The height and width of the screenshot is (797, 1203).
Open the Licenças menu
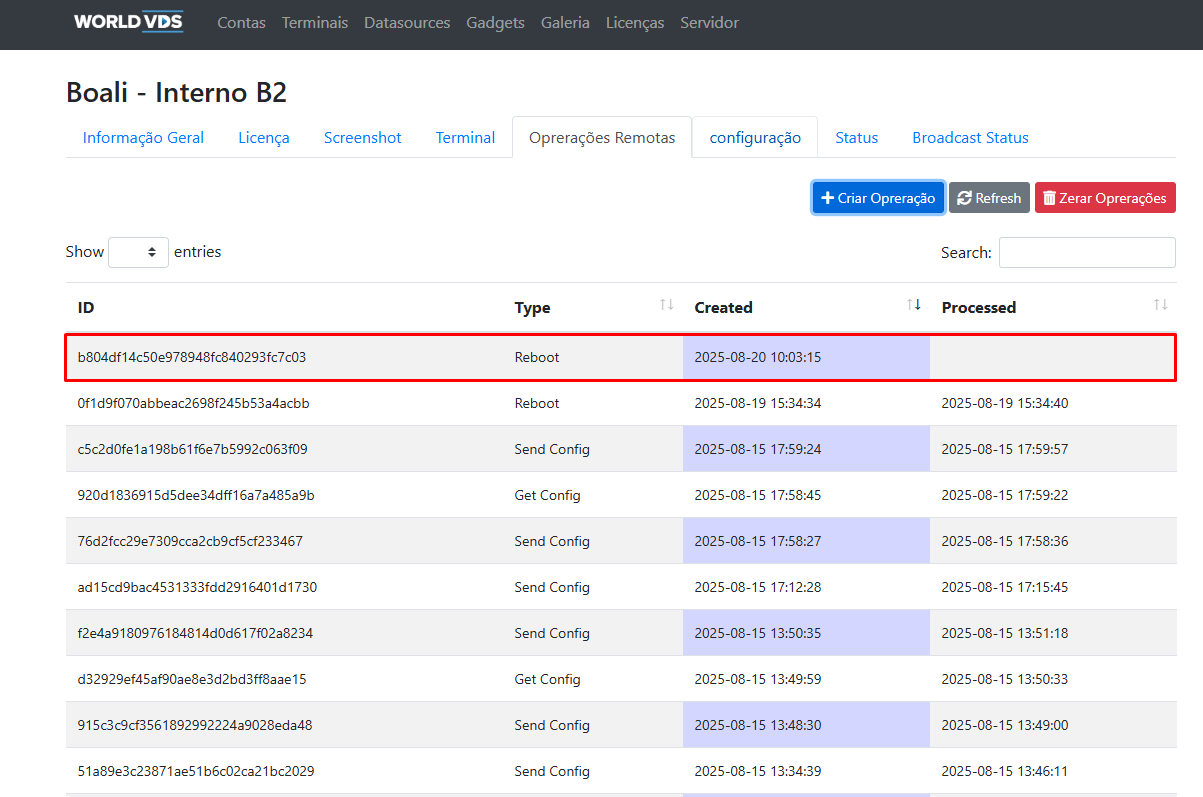(635, 22)
